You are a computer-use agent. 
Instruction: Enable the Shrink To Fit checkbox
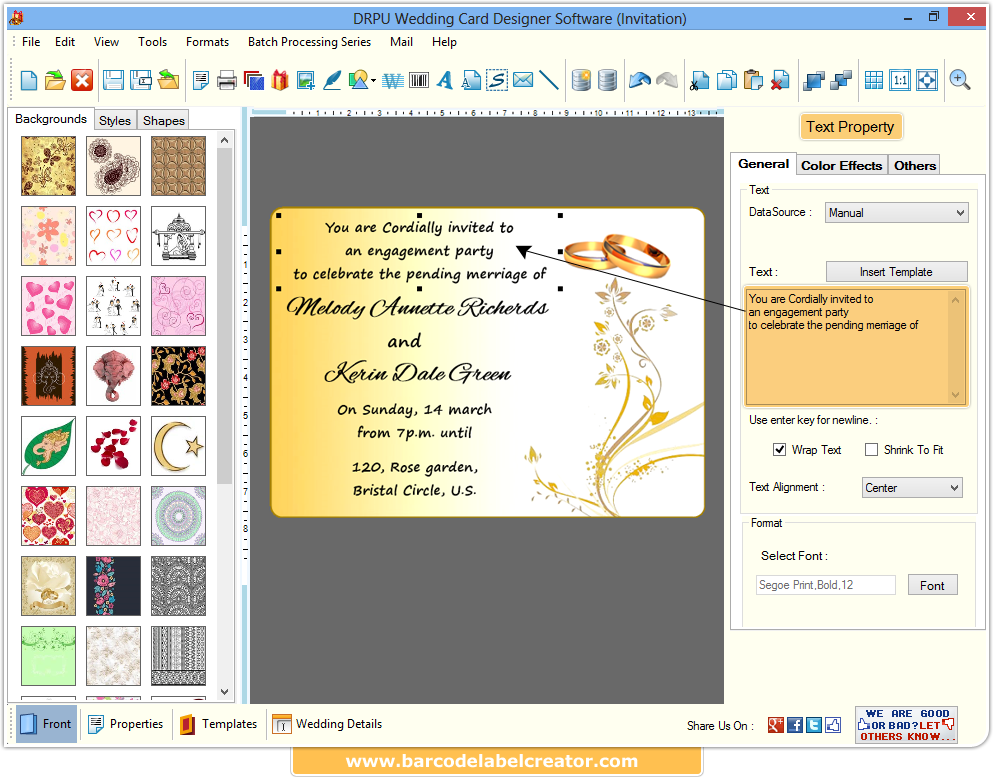click(x=871, y=450)
